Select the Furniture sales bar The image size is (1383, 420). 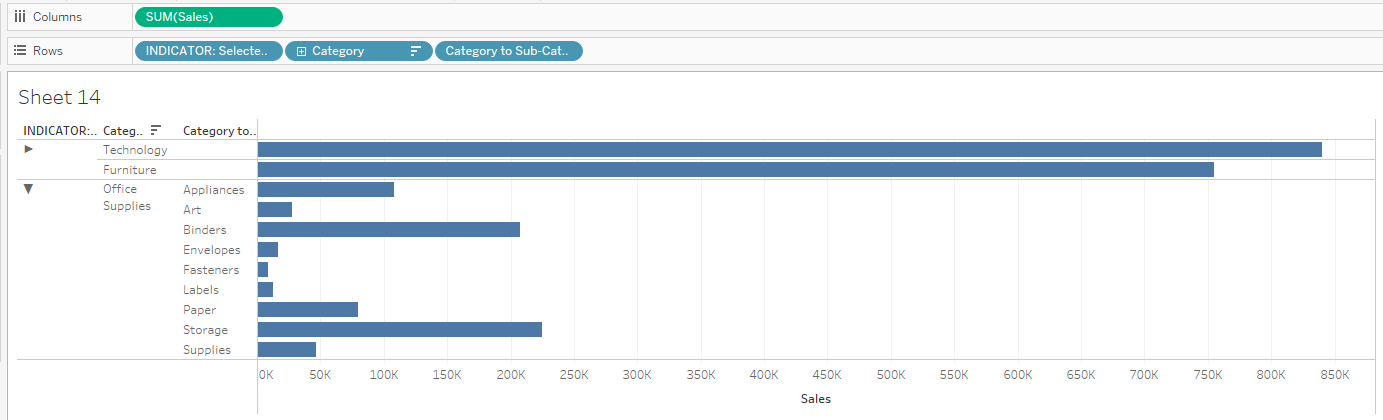pos(735,170)
